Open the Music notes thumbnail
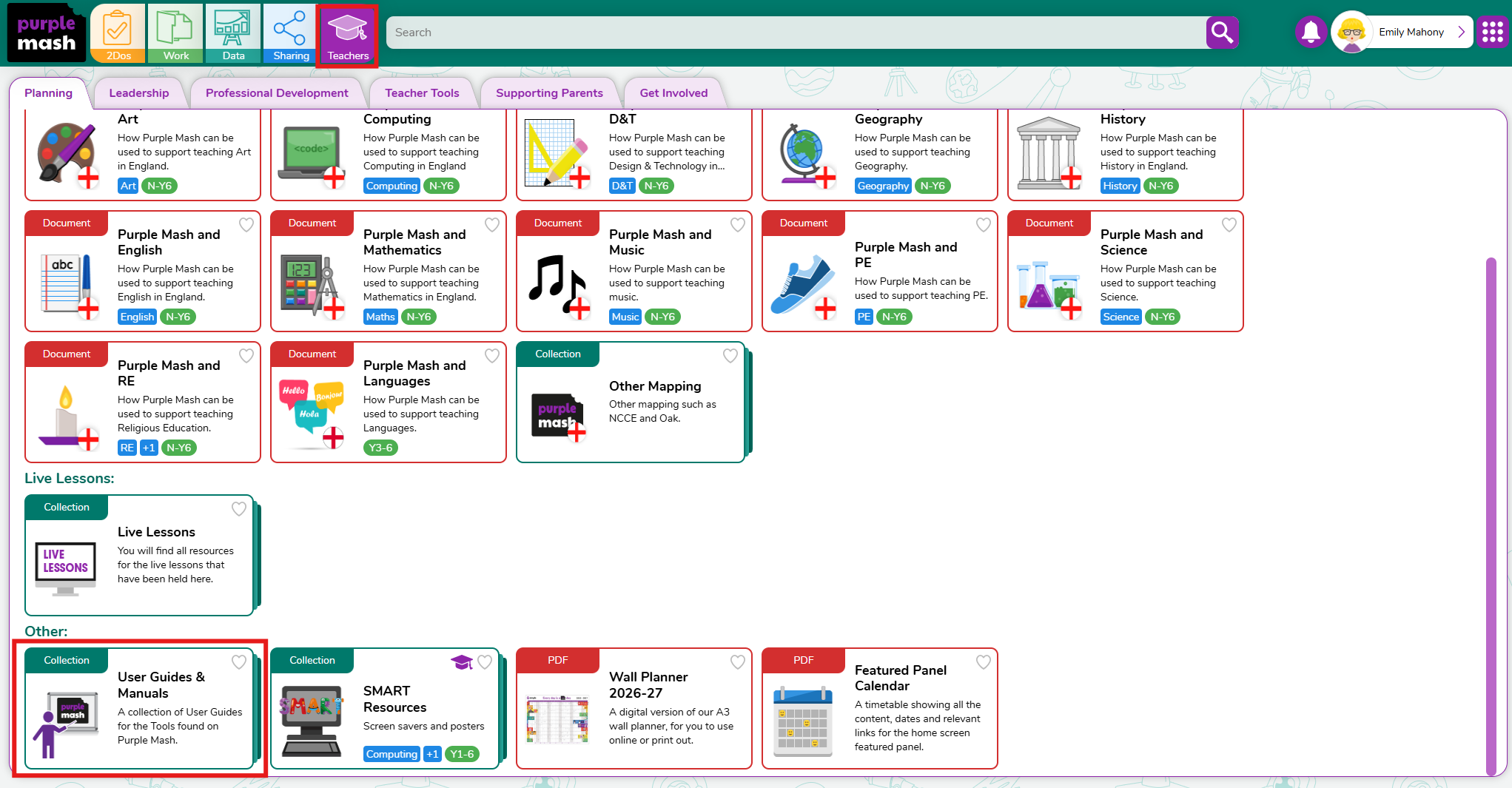This screenshot has height=788, width=1512. [560, 286]
